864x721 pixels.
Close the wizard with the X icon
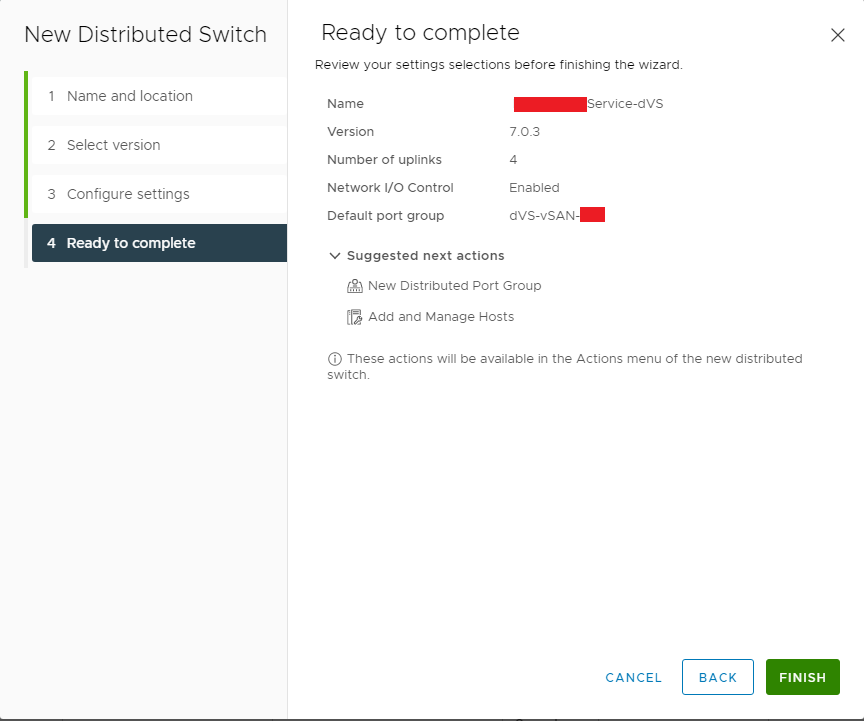(838, 35)
